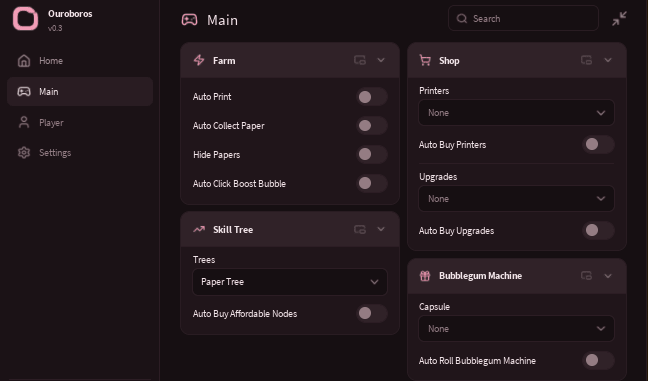648x381 pixels.
Task: Collapse the Bubblegum Machine section chevron
Action: click(x=608, y=276)
